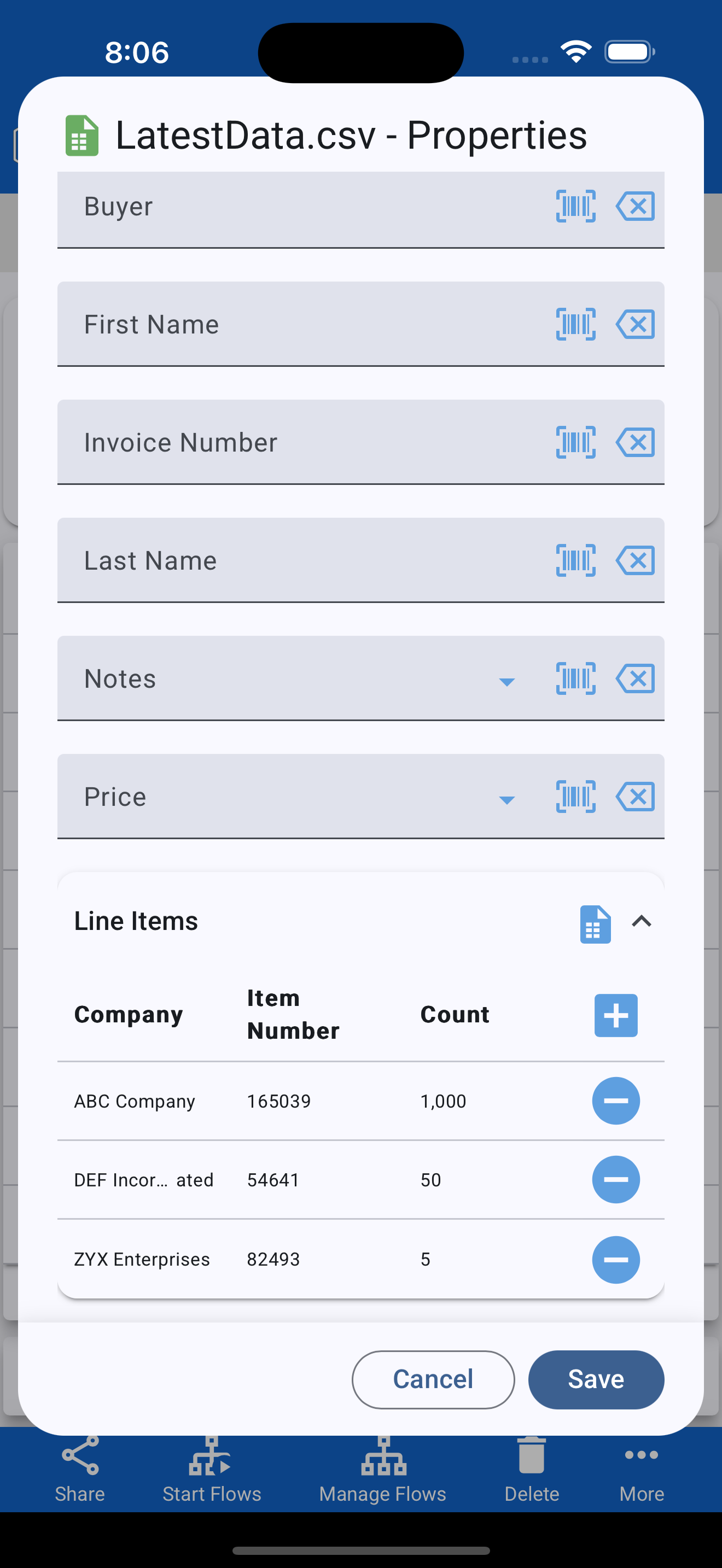
Task: Open the Line Items spreadsheet icon
Action: tap(595, 924)
